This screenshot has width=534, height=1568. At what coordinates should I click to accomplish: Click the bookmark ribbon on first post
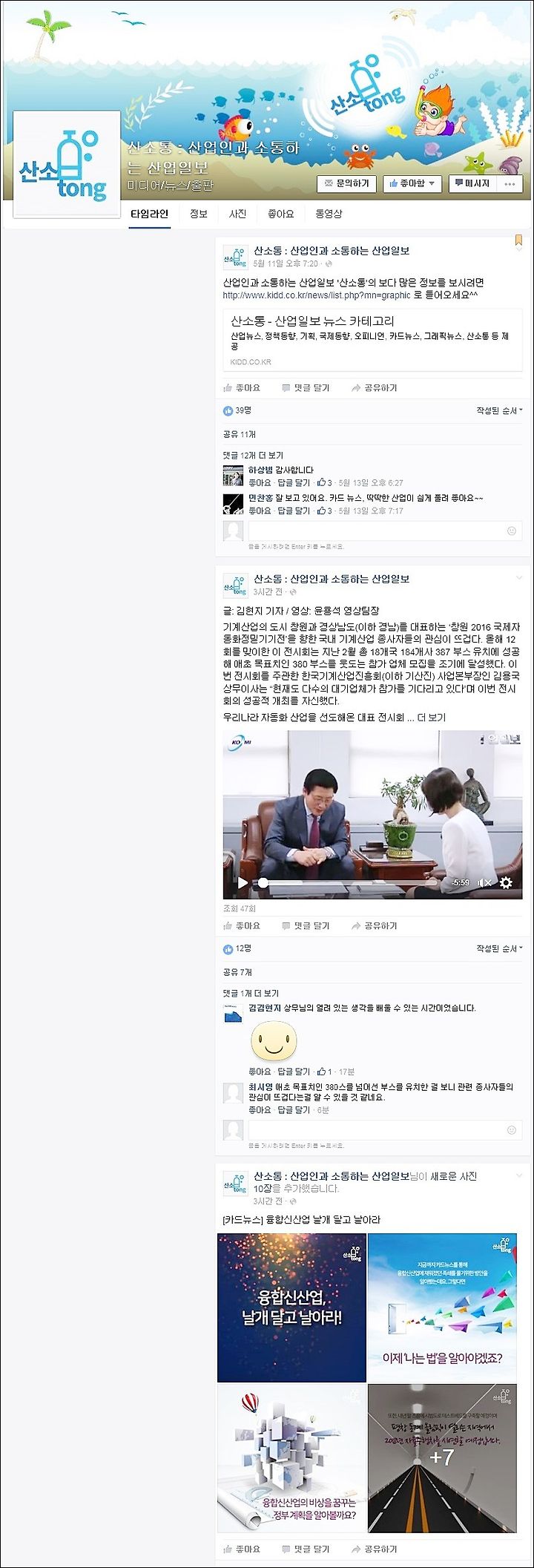518,240
